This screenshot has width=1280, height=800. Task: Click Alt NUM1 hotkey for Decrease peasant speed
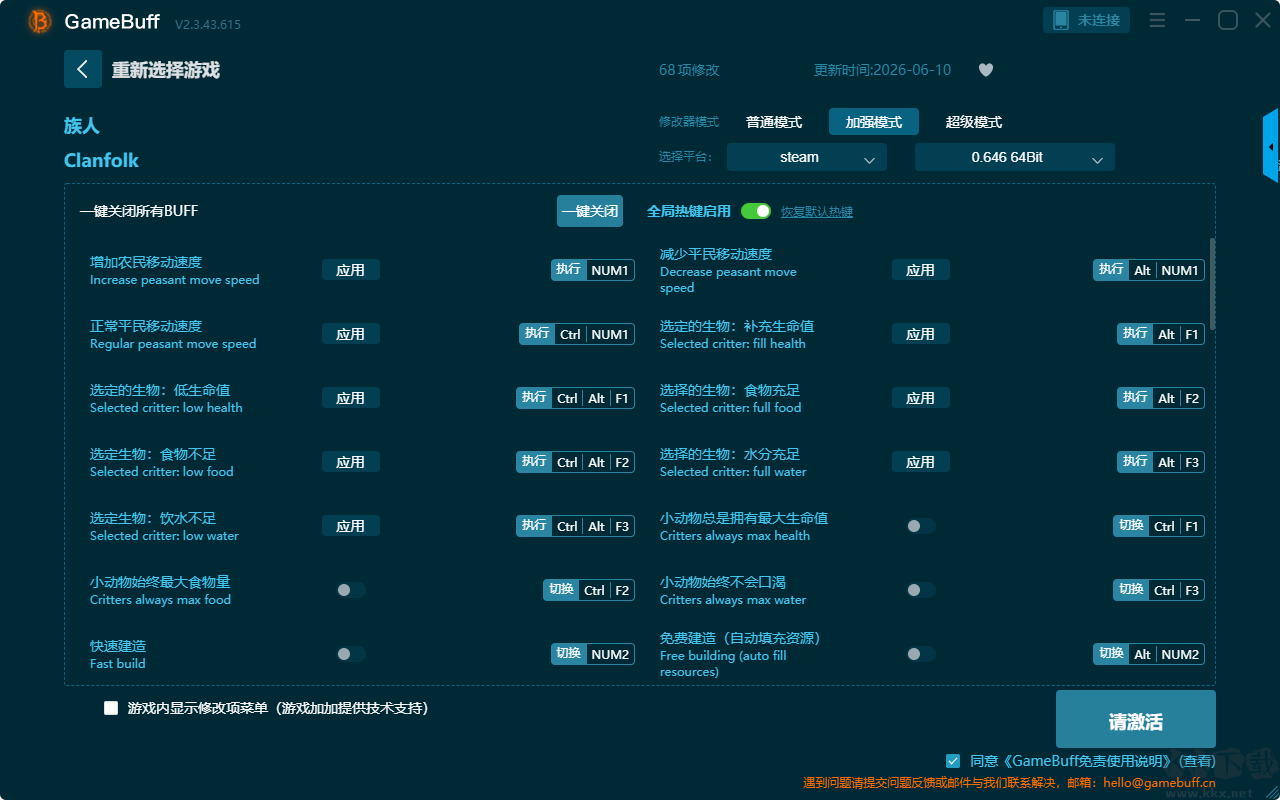(x=1149, y=270)
